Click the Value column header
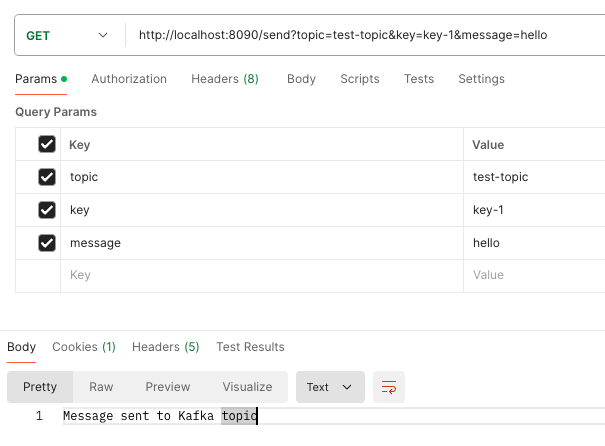 pos(488,145)
